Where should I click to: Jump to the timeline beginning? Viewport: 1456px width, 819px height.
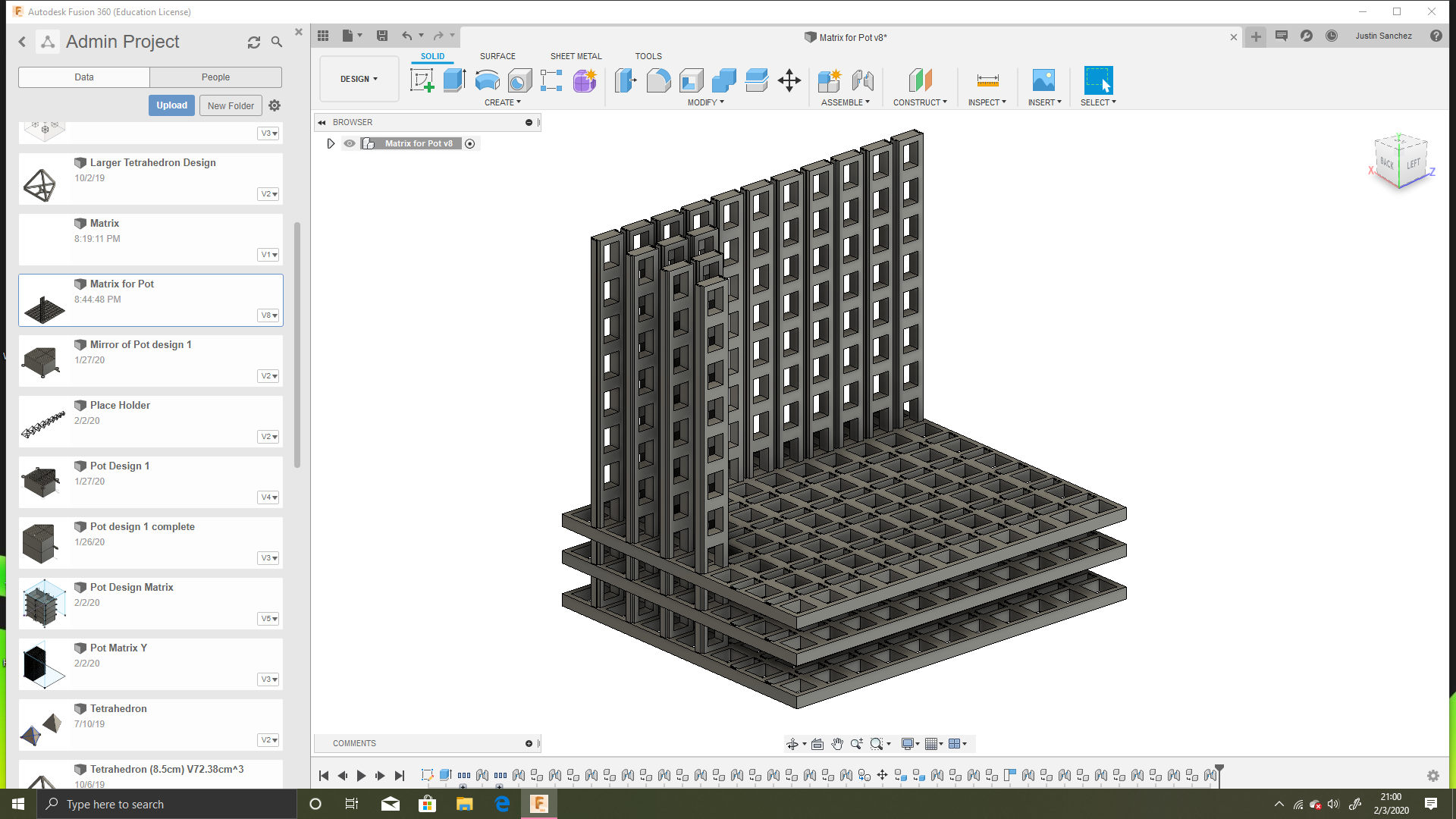click(324, 776)
